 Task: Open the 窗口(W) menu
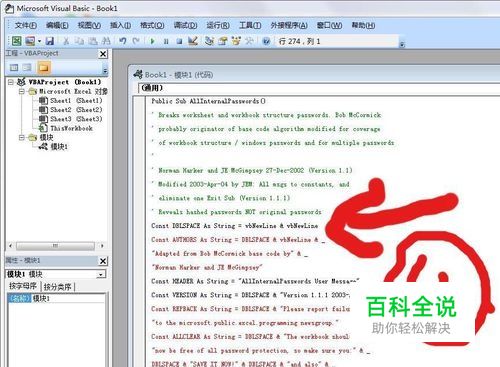pos(329,25)
